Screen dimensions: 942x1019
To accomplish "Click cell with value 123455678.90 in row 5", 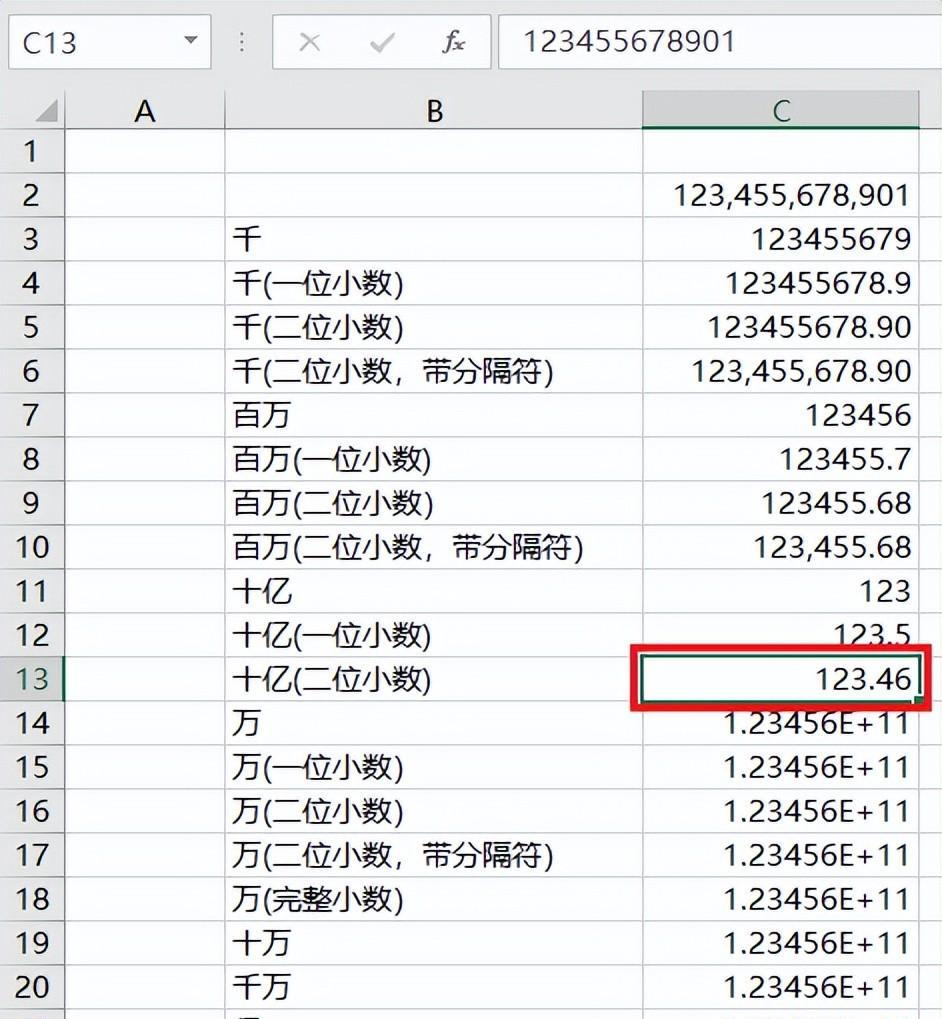I will click(781, 327).
